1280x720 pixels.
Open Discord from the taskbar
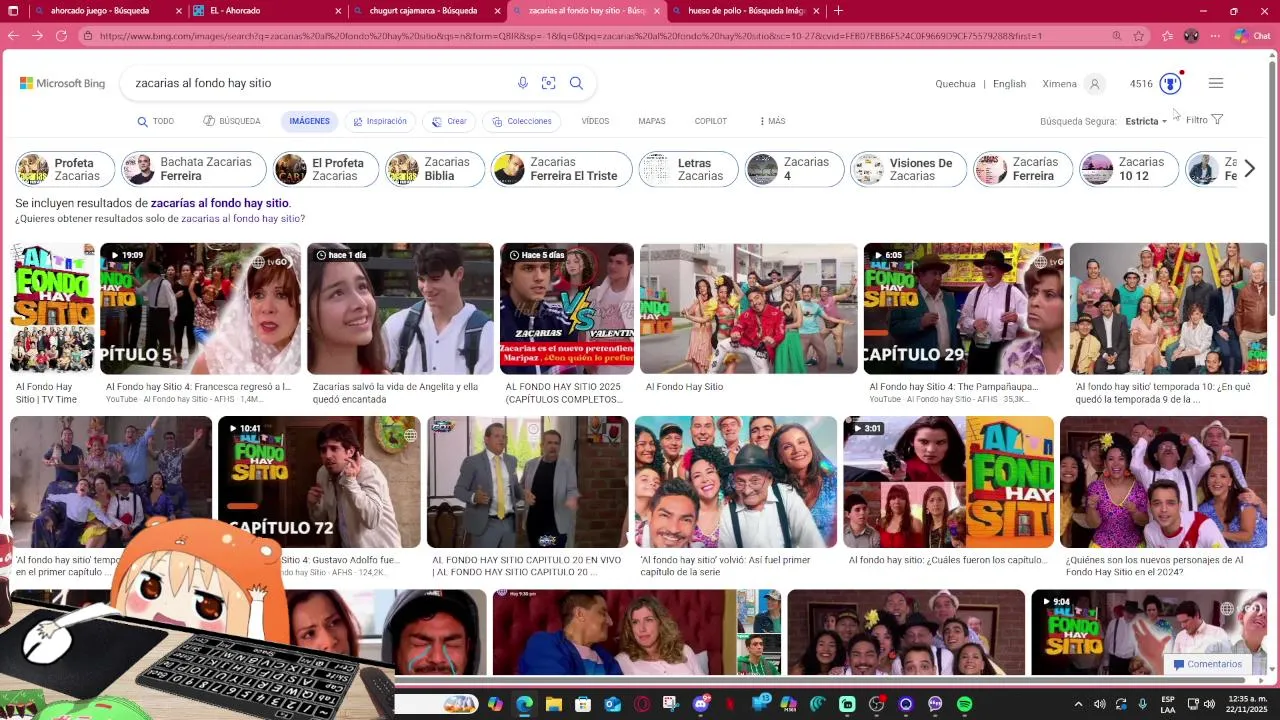click(701, 704)
